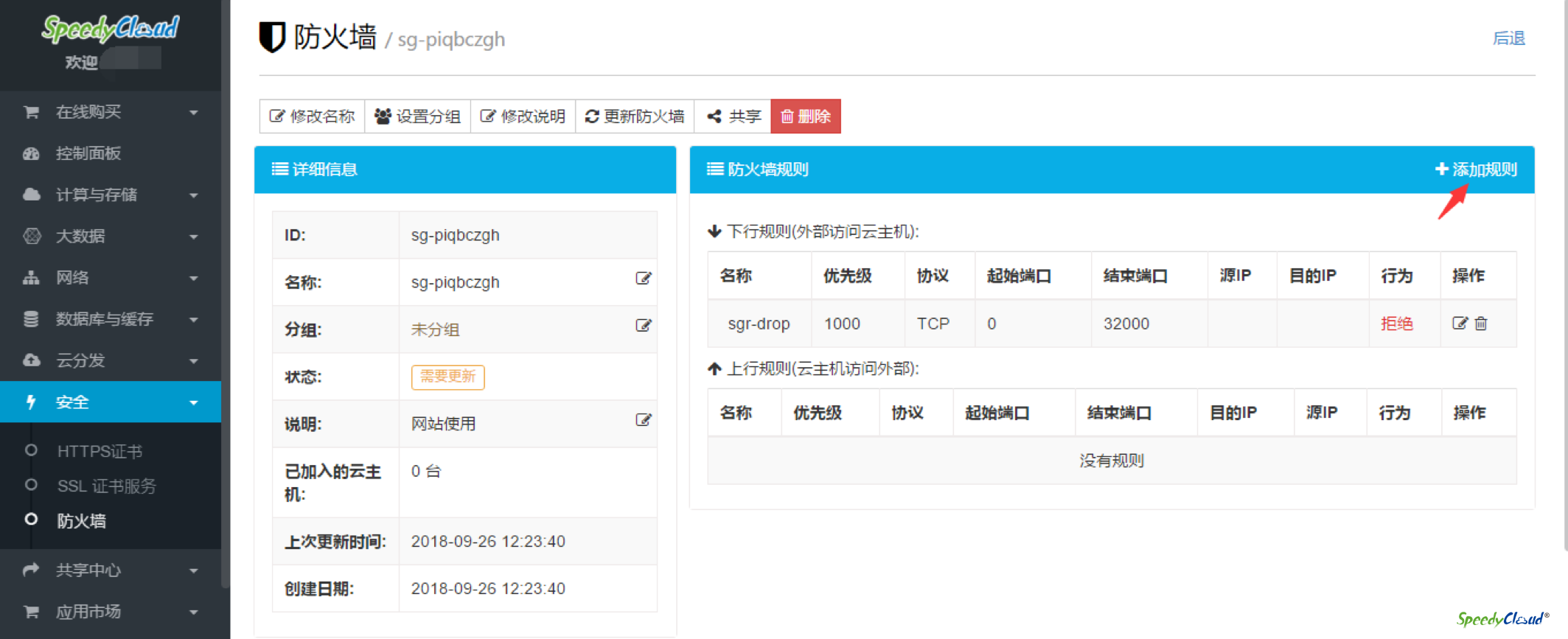
Task: Expand the 计算与存储 menu arrow
Action: (194, 195)
